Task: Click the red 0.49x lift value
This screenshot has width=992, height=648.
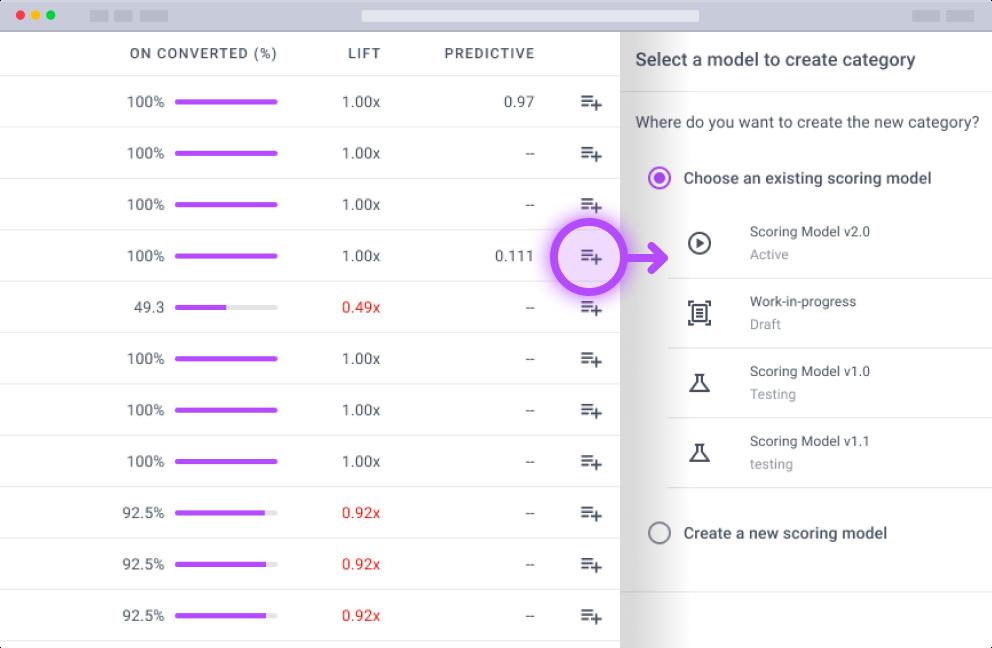Action: [361, 308]
